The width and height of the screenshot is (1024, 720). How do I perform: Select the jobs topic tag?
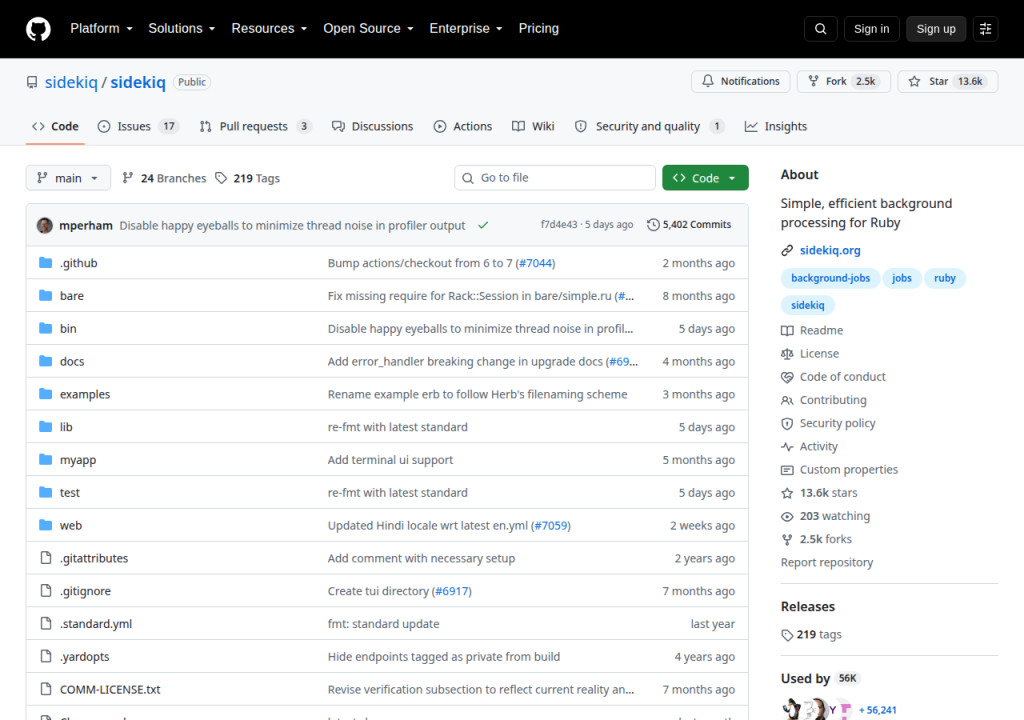[x=902, y=278]
